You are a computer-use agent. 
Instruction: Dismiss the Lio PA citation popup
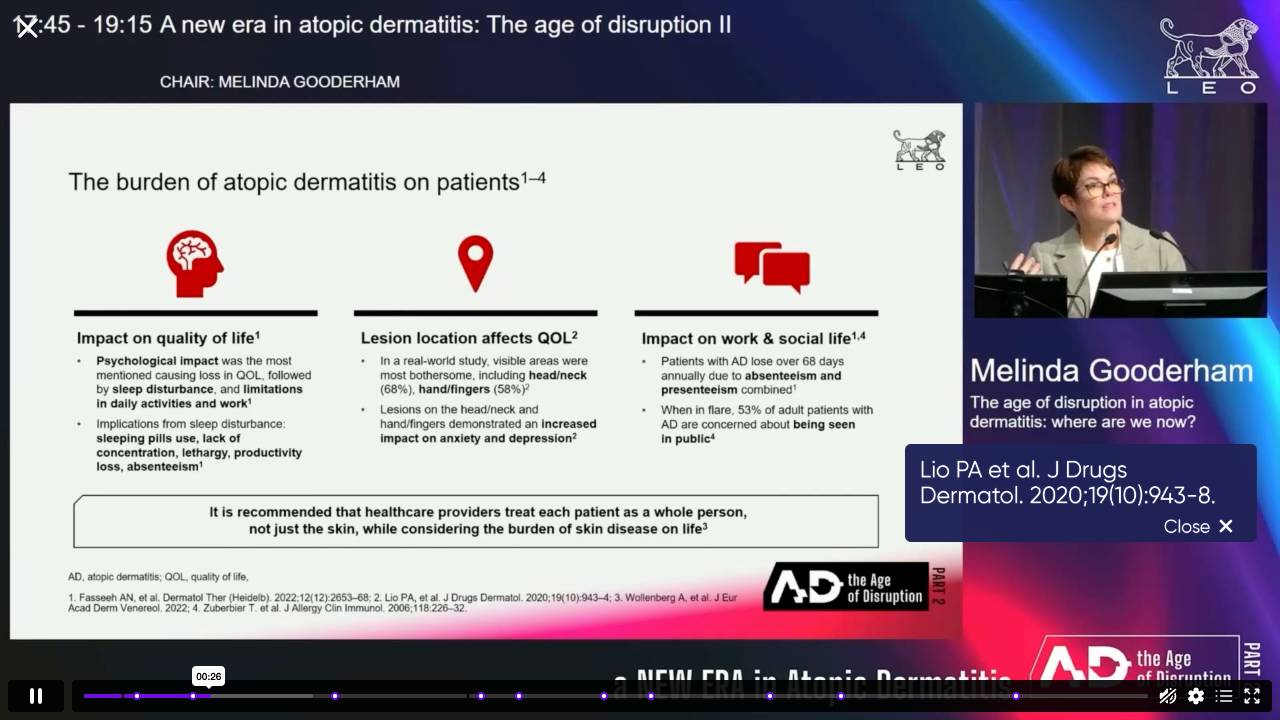[1198, 526]
